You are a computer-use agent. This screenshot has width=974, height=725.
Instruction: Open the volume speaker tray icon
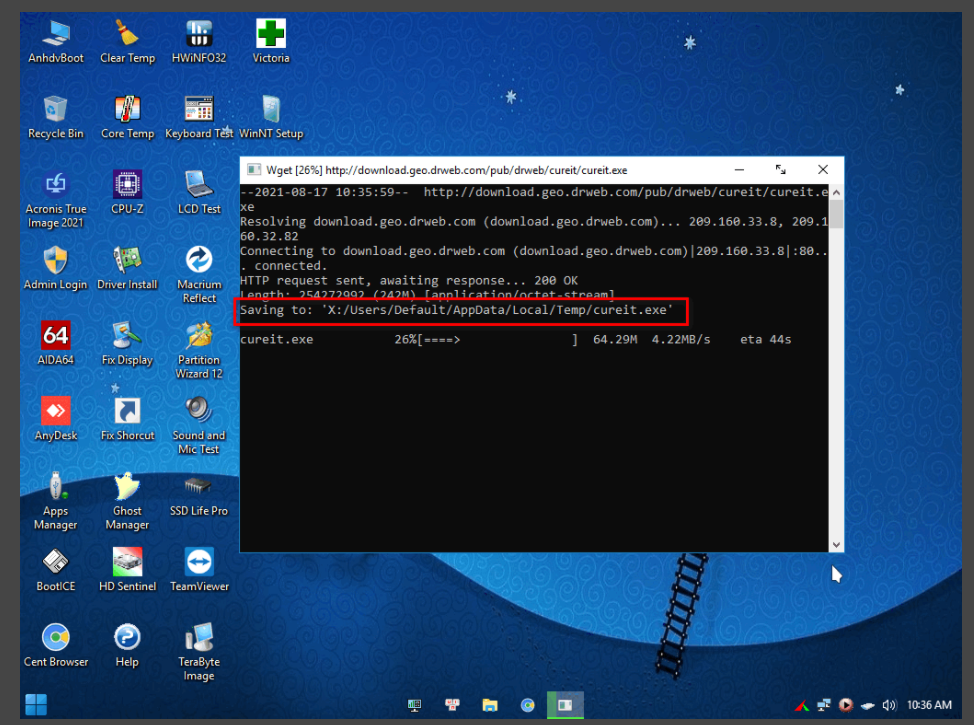889,705
